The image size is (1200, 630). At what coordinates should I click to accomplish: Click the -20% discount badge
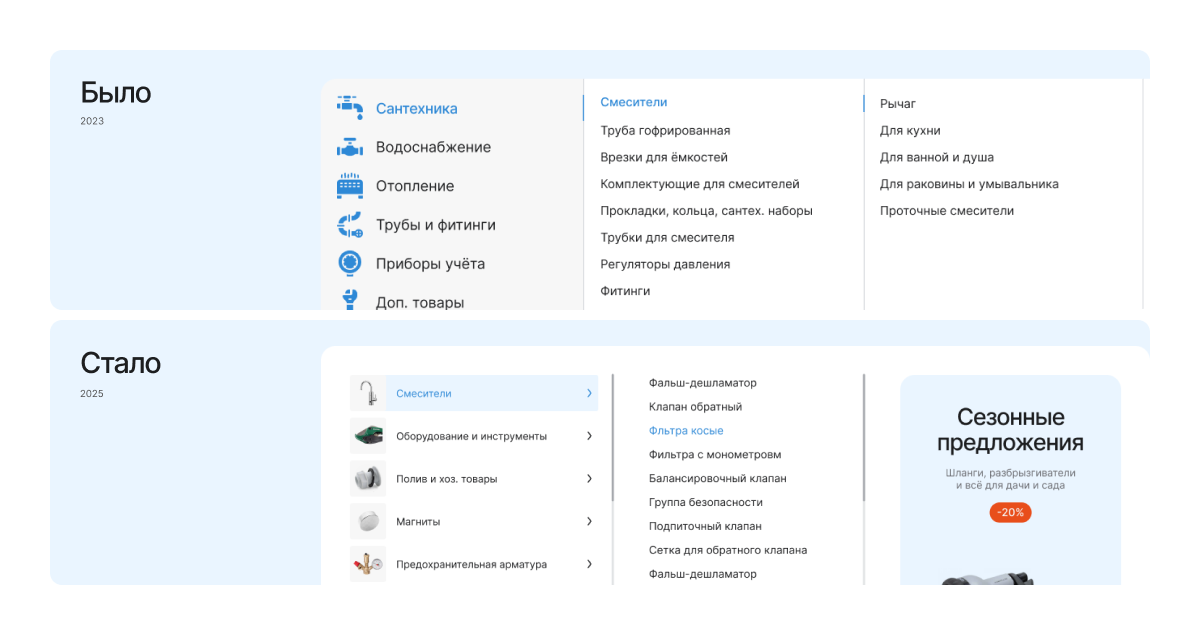[1010, 512]
